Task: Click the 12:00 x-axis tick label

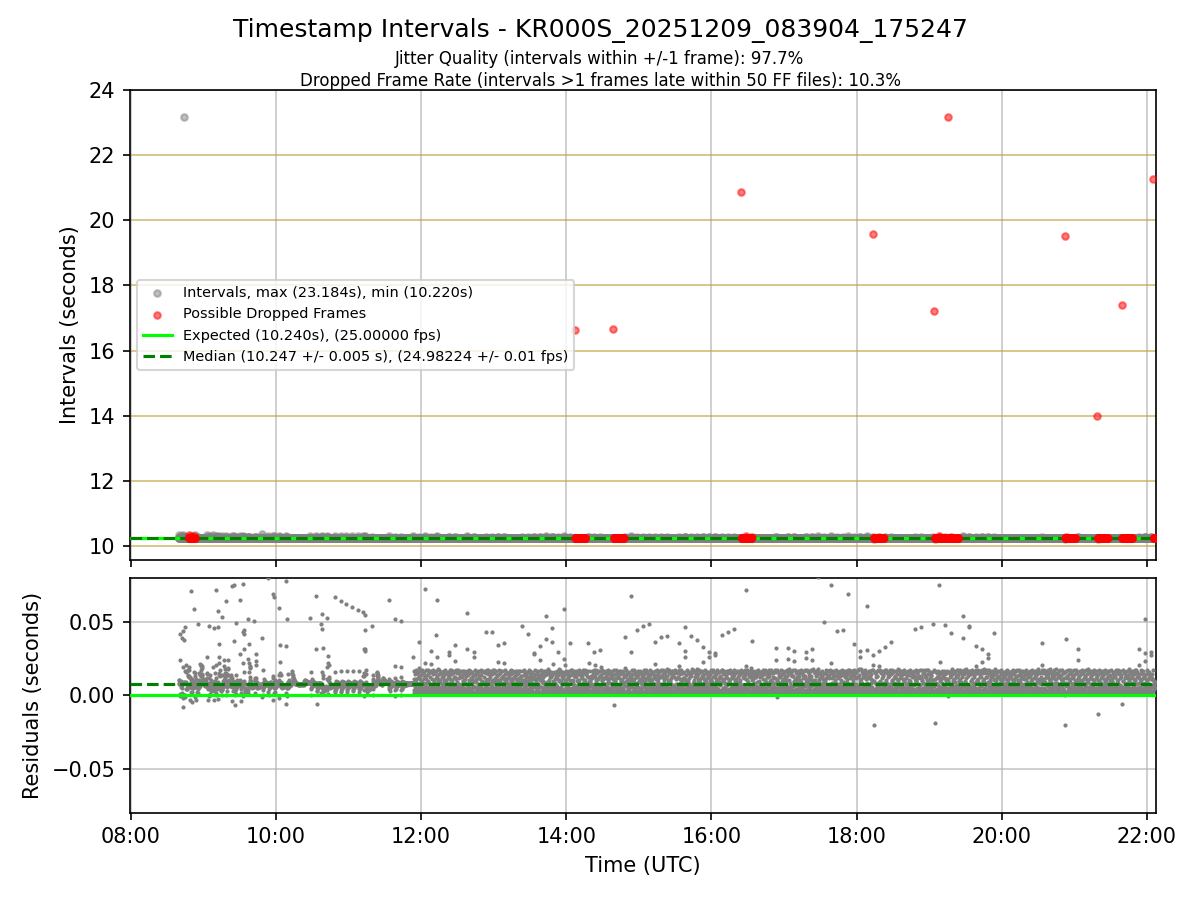Action: coord(420,836)
